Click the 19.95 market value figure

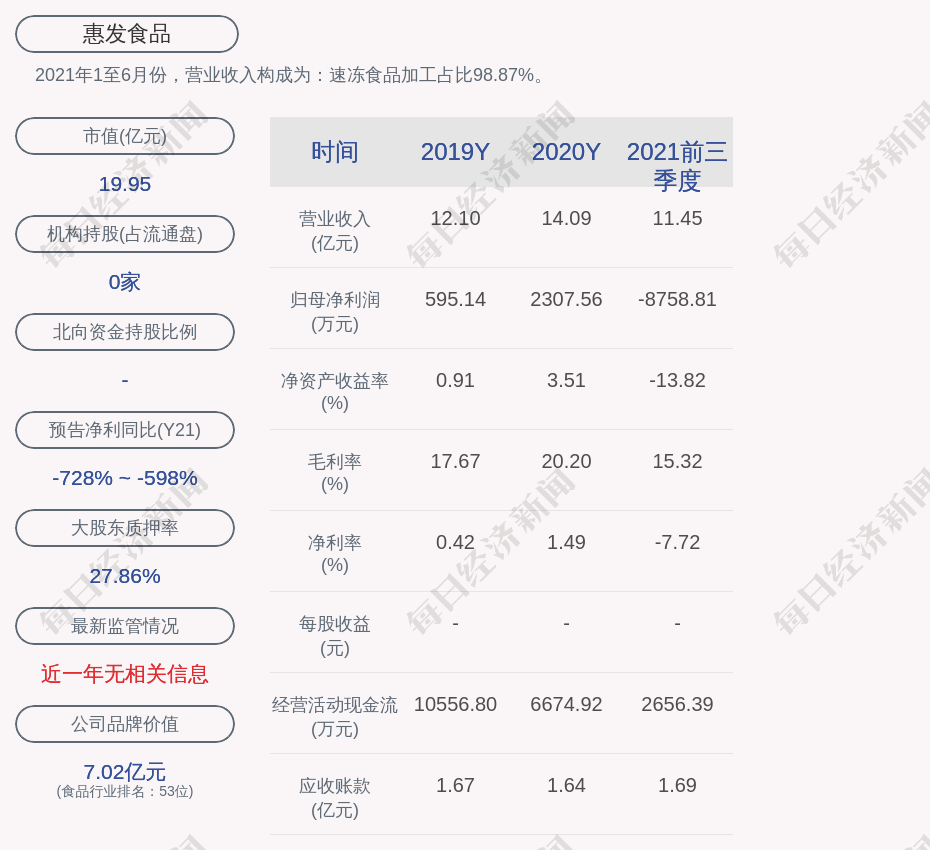point(125,184)
